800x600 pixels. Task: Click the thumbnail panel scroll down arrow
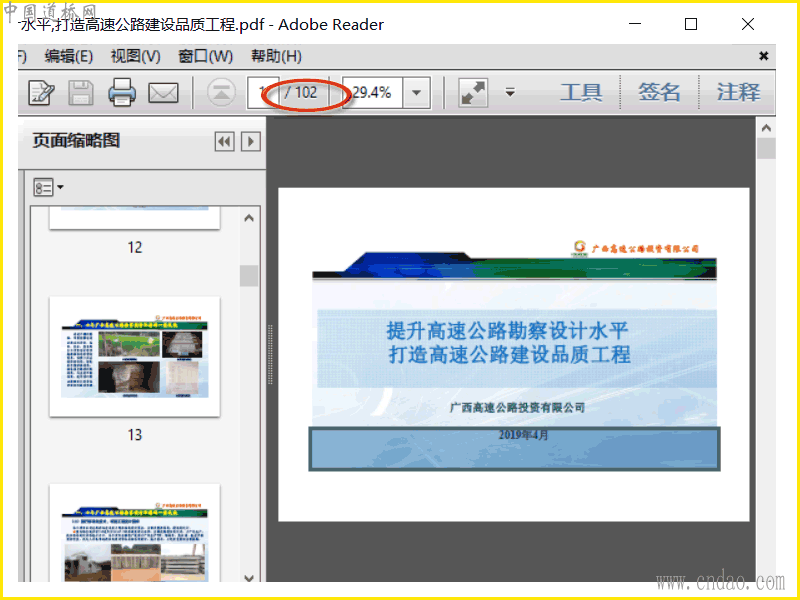(249, 578)
